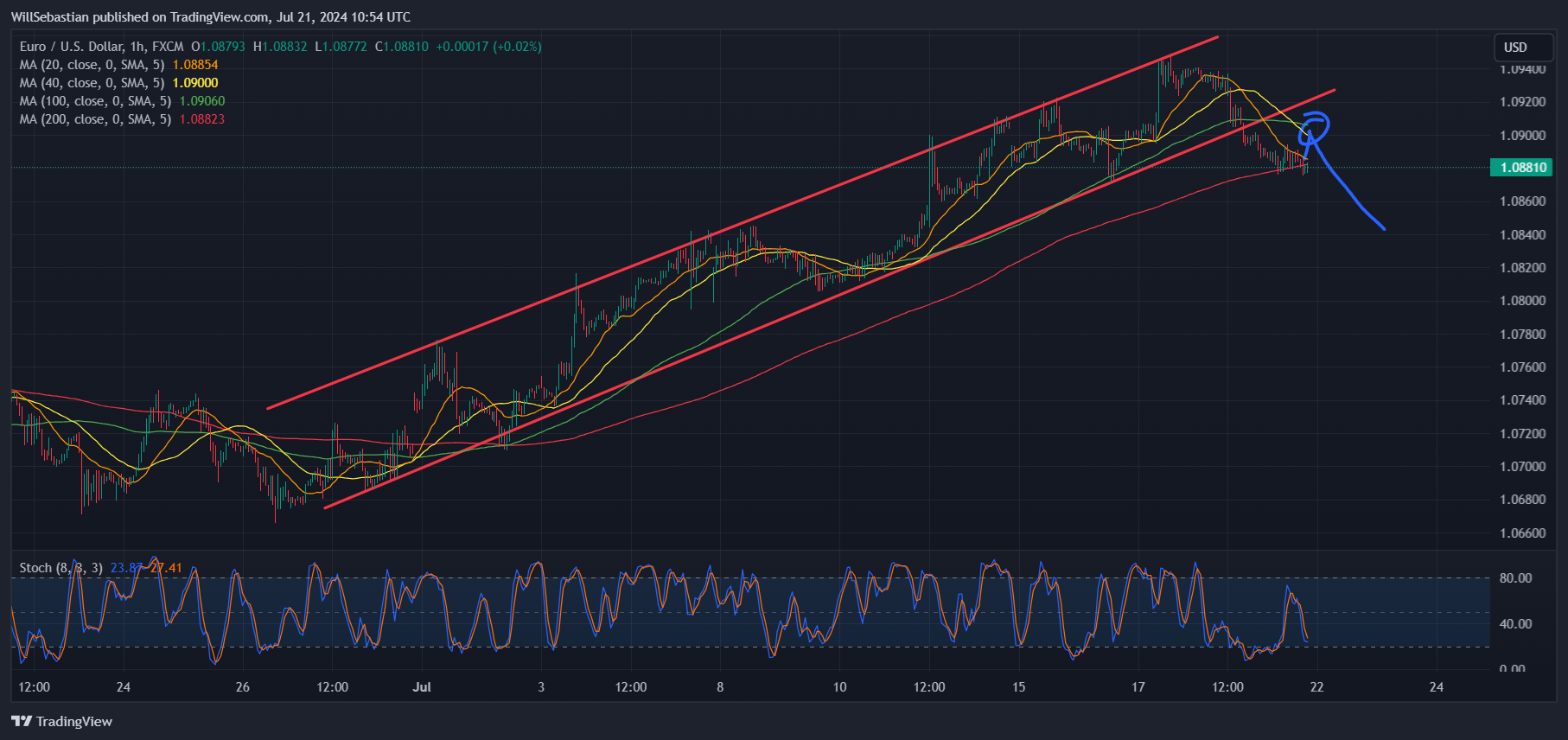Image resolution: width=1568 pixels, height=740 pixels.
Task: Click the 1.08000 price axis label
Action: tap(1522, 301)
